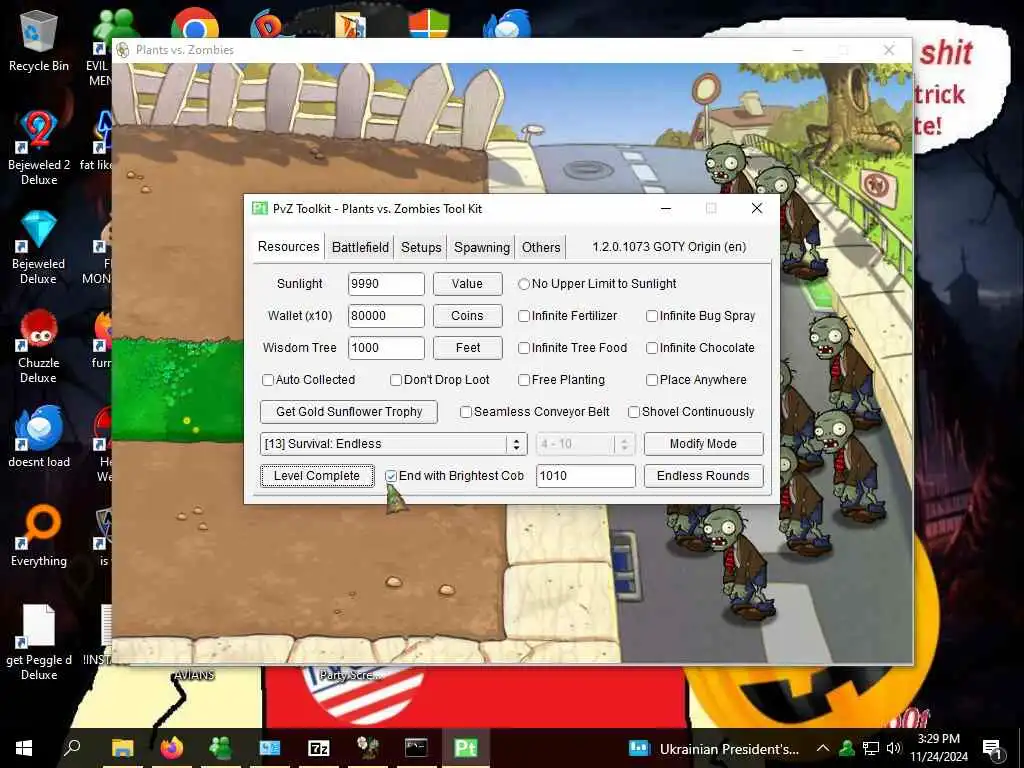The image size is (1024, 768).
Task: Open the Recycle Bin desktop icon
Action: coord(39,39)
